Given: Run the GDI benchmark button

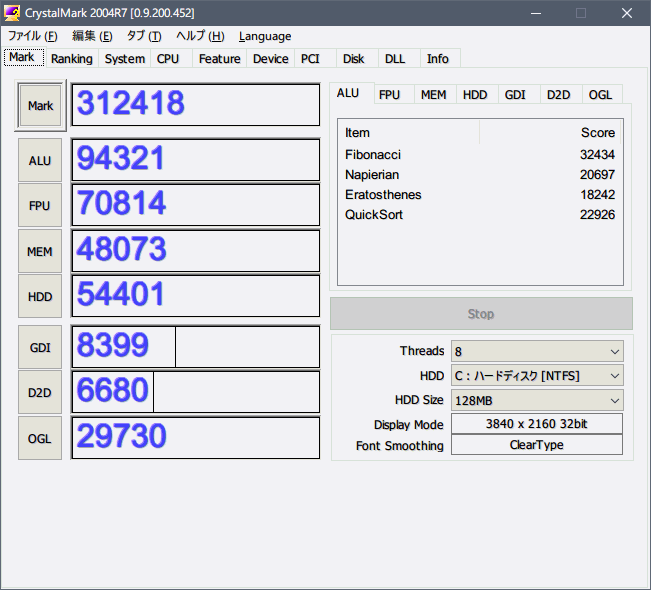Looking at the screenshot, I should [x=40, y=347].
